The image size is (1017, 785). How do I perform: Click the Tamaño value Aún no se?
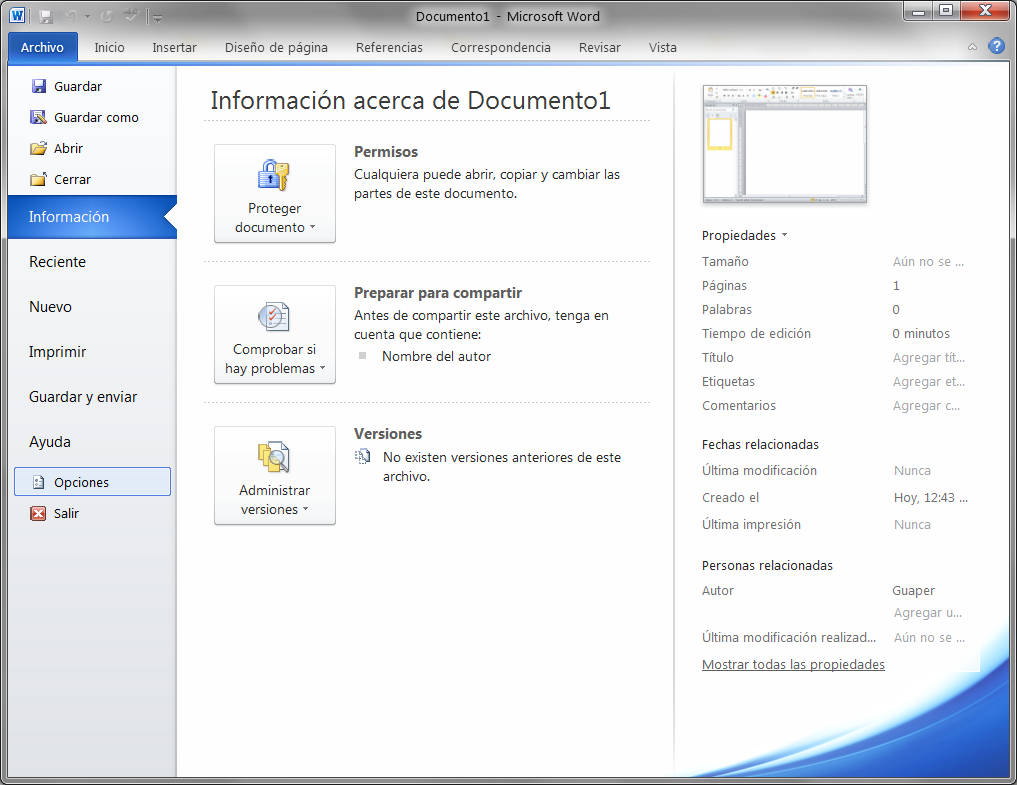coord(928,261)
